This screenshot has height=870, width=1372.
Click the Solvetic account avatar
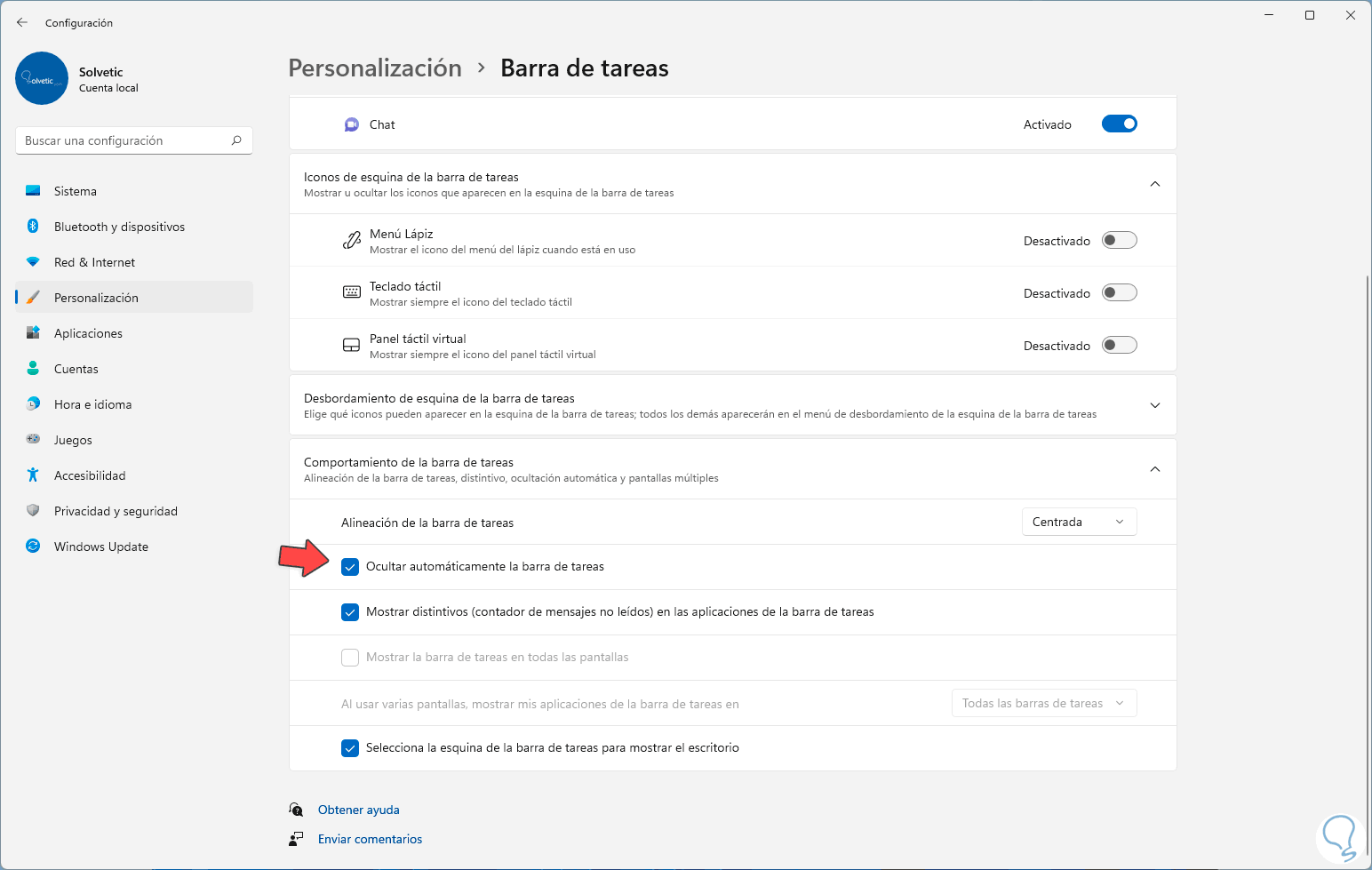[x=42, y=78]
